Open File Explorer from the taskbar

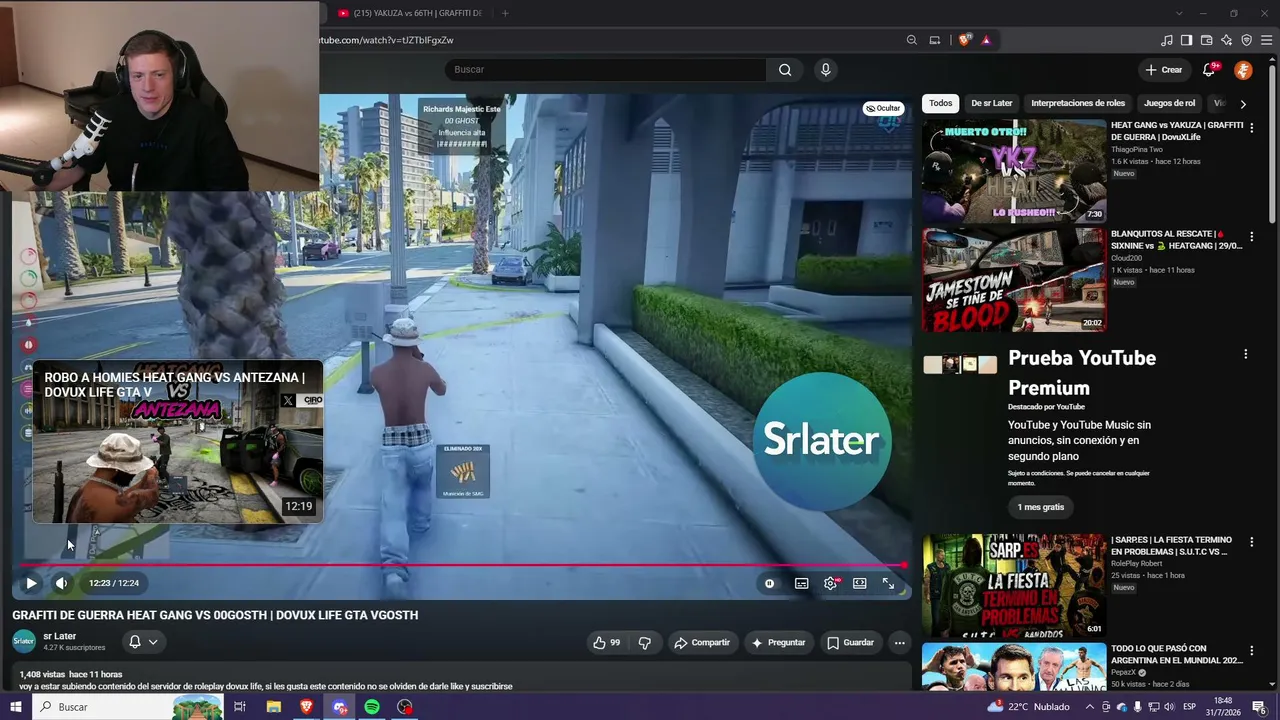tap(273, 707)
